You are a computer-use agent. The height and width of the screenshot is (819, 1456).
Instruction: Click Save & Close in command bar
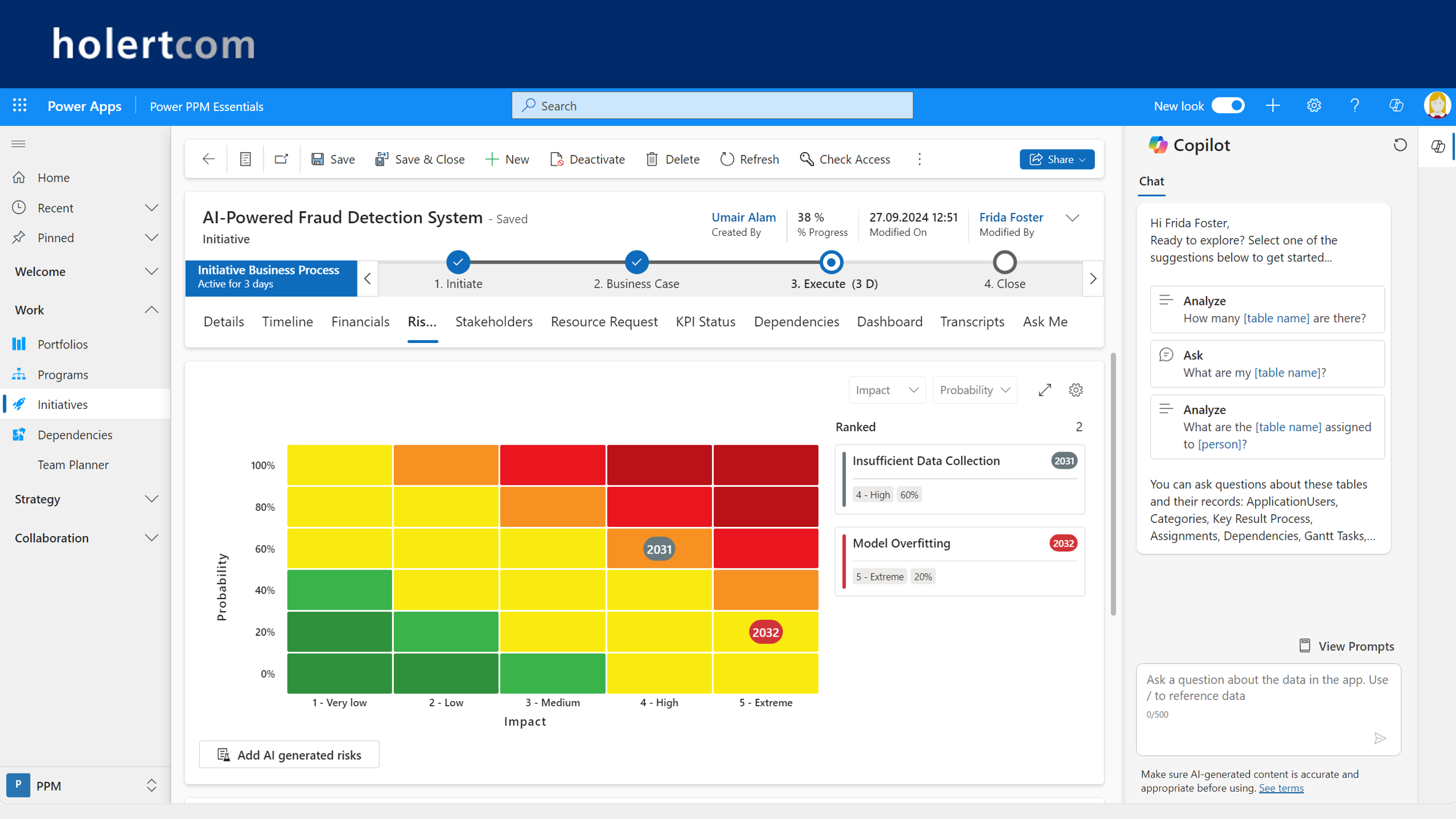(419, 159)
